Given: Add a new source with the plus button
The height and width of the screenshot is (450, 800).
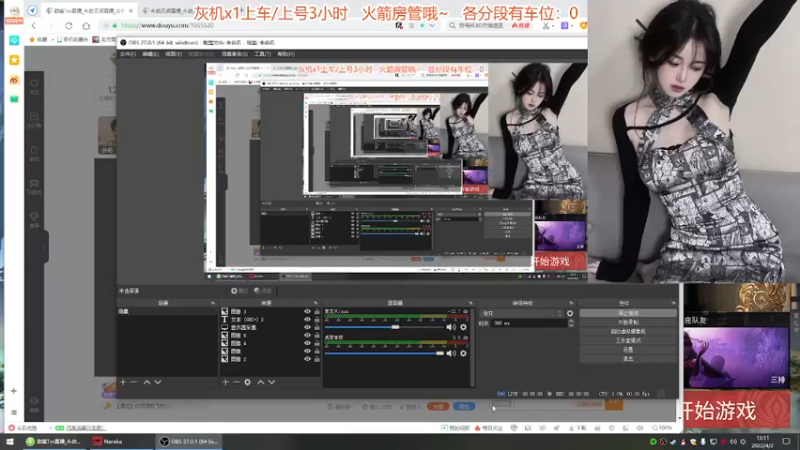Looking at the screenshot, I should pos(225,382).
